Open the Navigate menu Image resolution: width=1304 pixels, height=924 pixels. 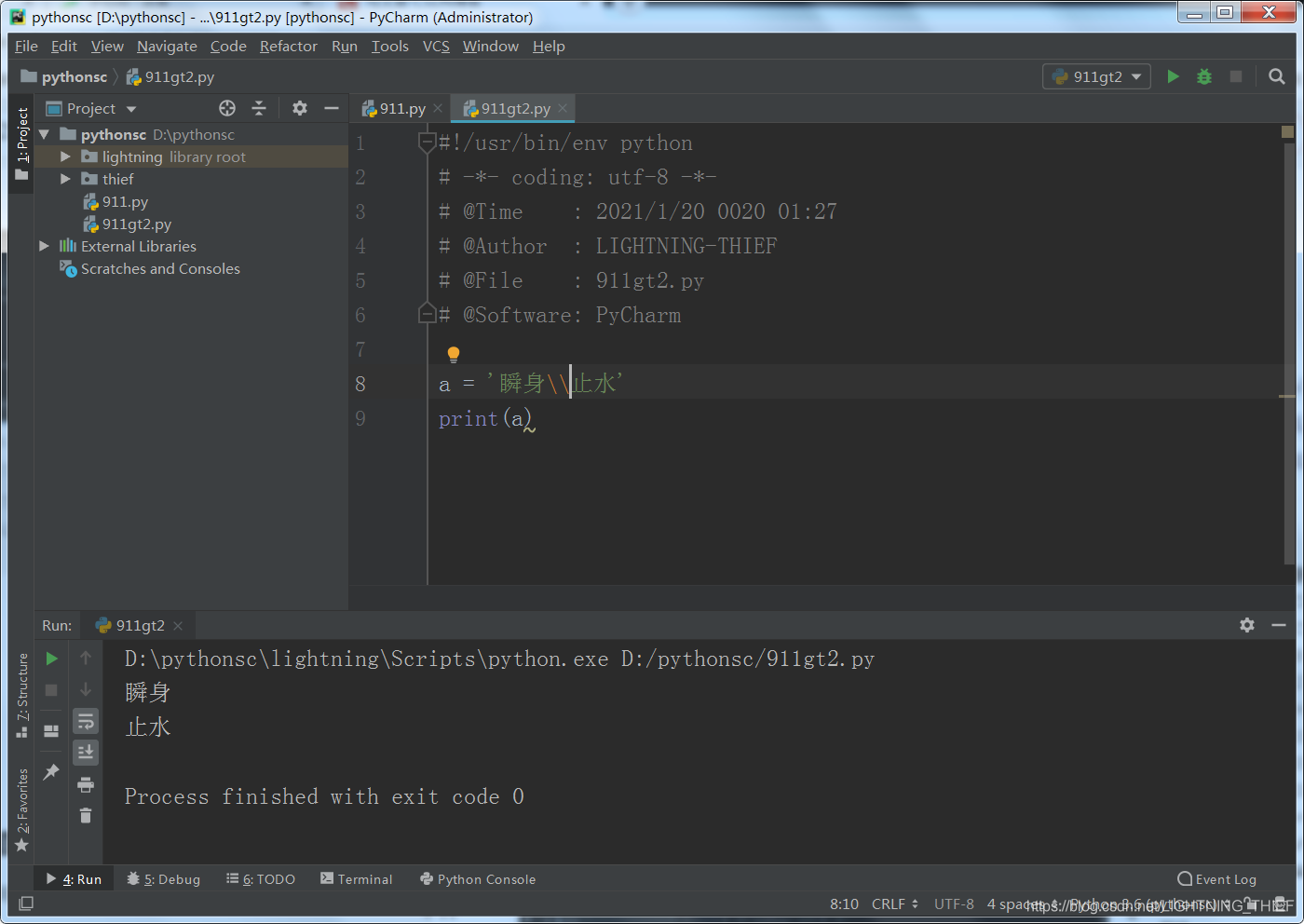click(x=167, y=46)
